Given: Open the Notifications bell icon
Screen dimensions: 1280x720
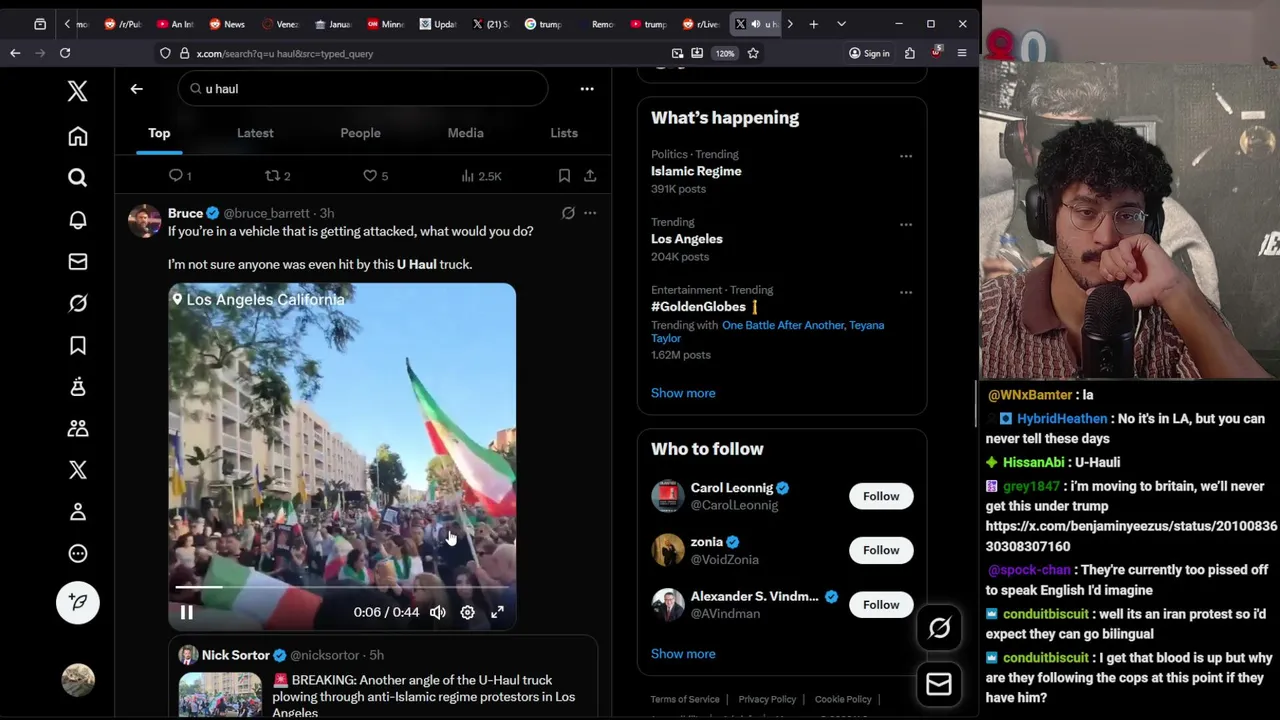Looking at the screenshot, I should click(77, 220).
